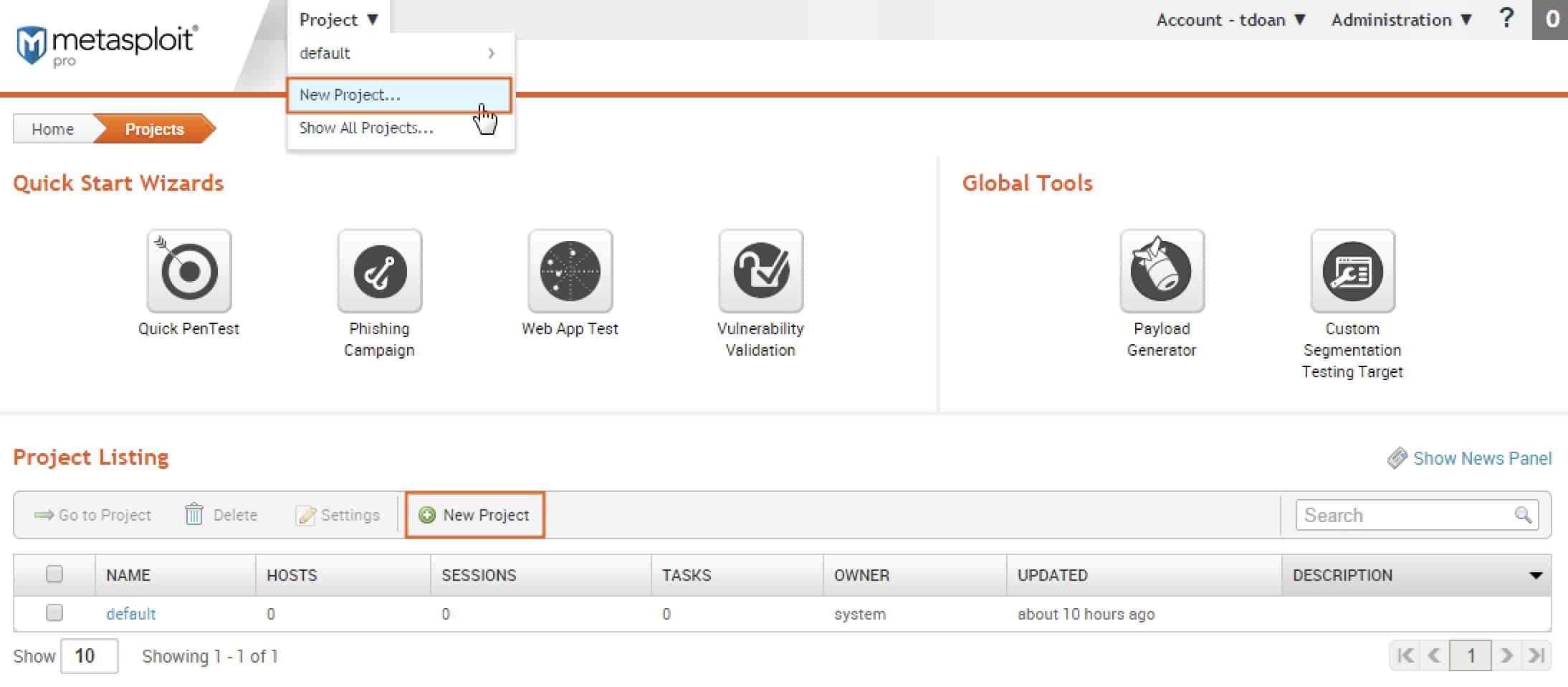Viewport: 1568px width, 687px height.
Task: Click the Show News Panel tag icon
Action: (x=1397, y=458)
